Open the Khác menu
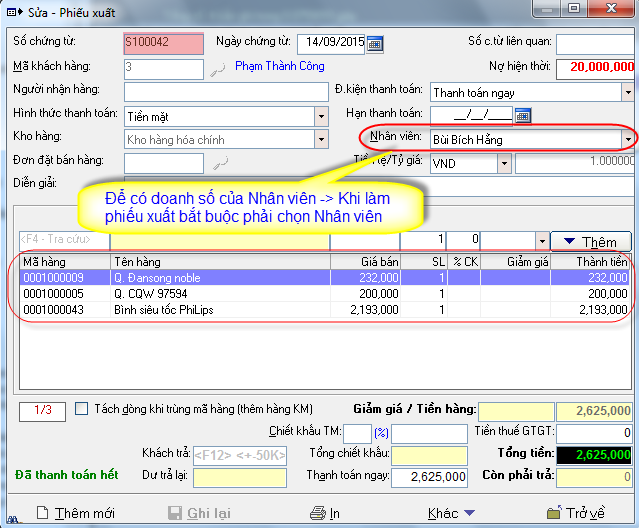The height and width of the screenshot is (528, 639). tap(451, 513)
